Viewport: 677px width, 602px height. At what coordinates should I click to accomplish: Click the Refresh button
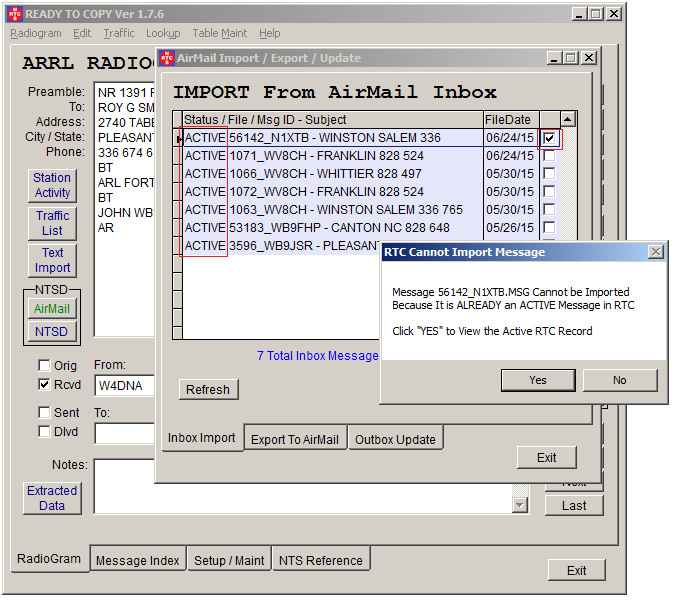point(208,390)
